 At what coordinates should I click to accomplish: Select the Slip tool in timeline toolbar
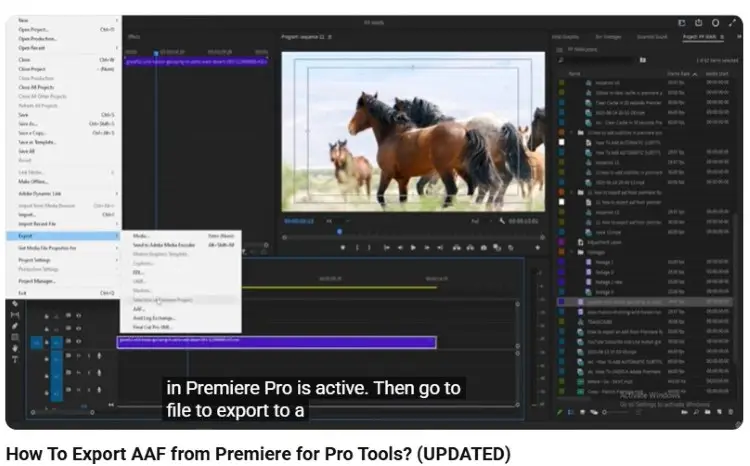point(15,315)
